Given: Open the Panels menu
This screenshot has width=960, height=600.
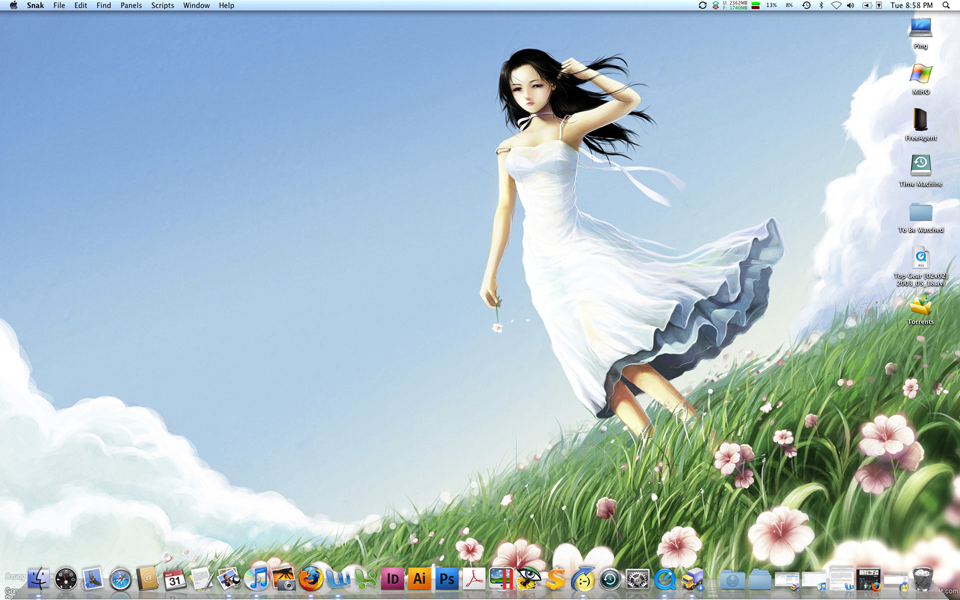Looking at the screenshot, I should 131,6.
